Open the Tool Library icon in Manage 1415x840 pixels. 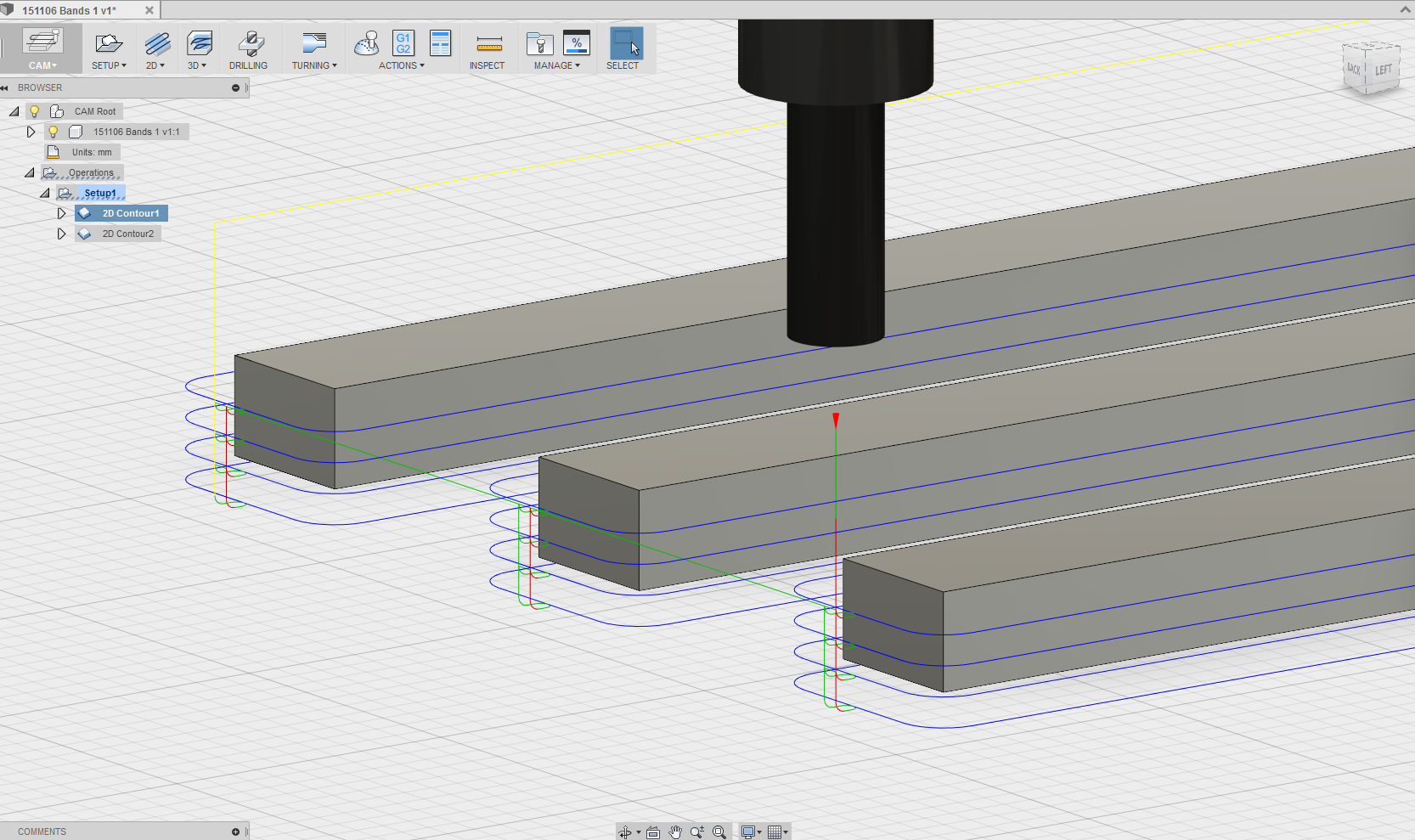[539, 43]
